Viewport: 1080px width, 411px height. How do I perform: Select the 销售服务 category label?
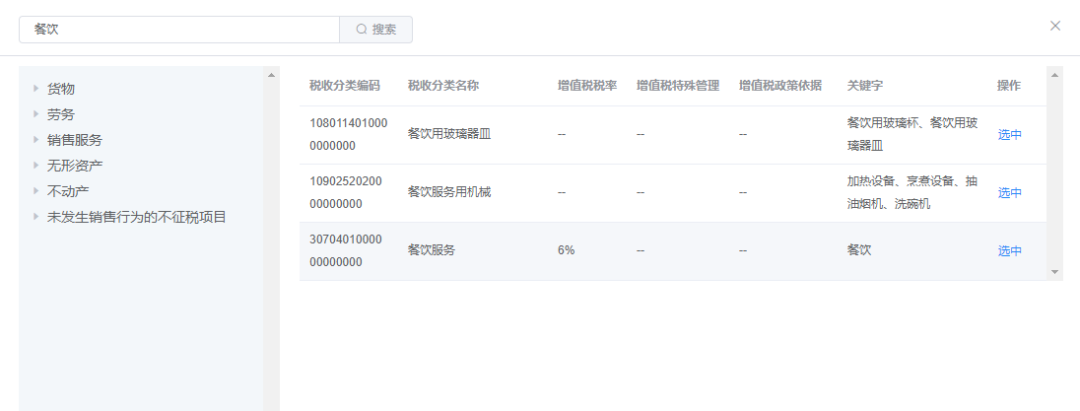click(x=74, y=140)
